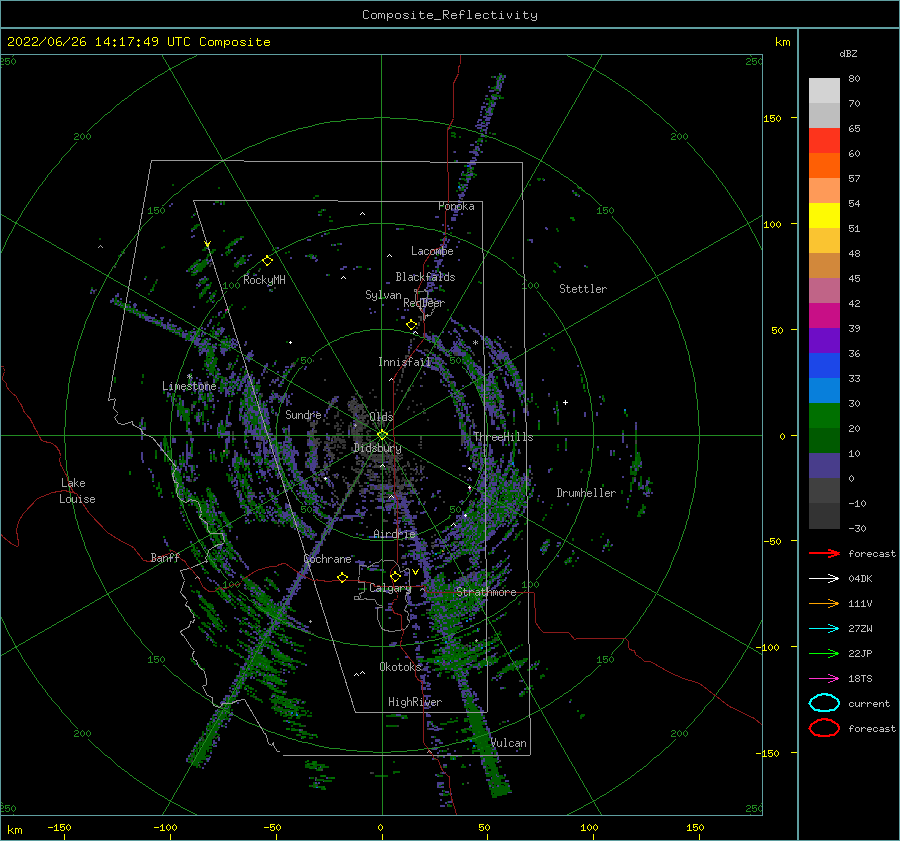Screen dimensions: 900x841
Task: Click the 150 tick on the bottom axis
Action: coord(695,827)
